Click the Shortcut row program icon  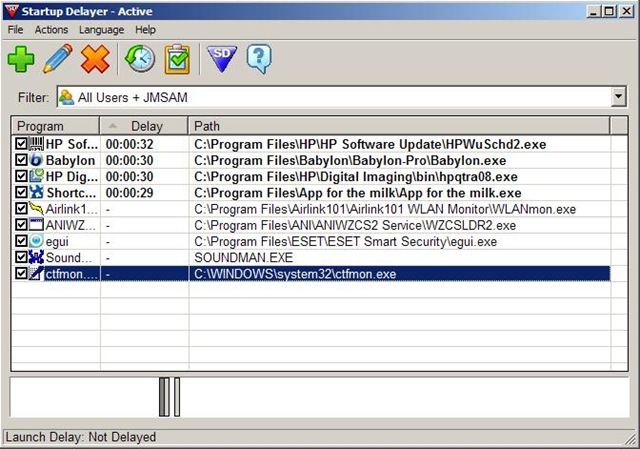[36, 192]
